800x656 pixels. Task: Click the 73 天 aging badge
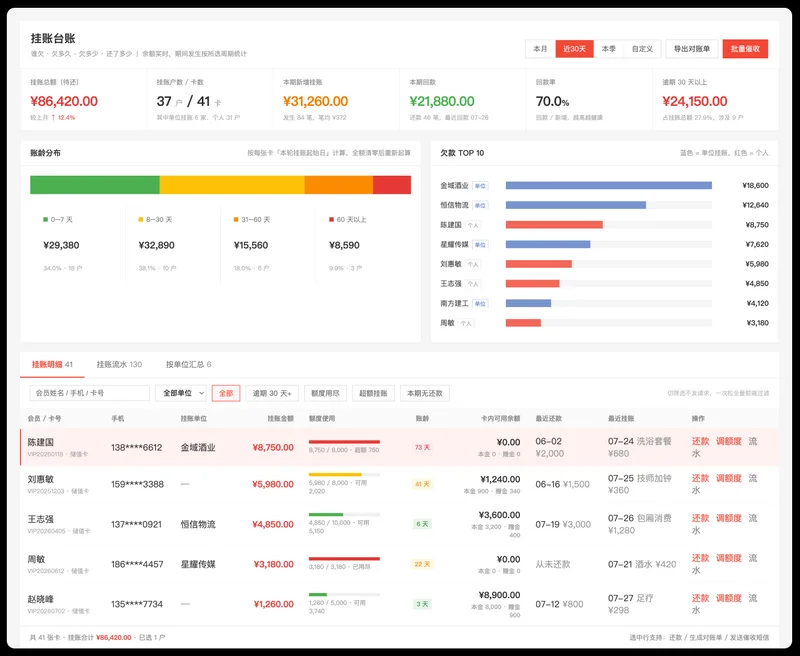click(422, 447)
